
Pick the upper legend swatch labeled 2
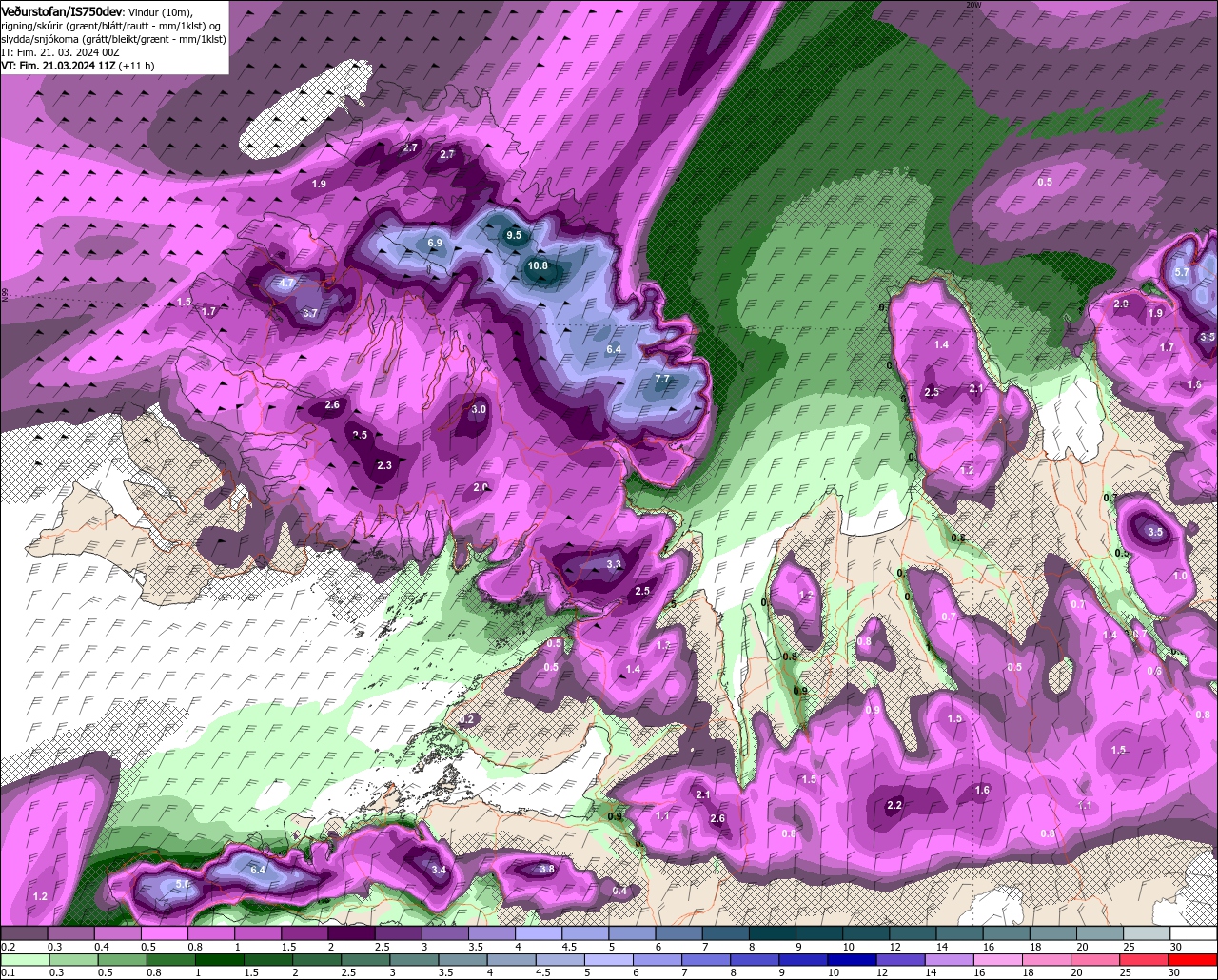point(351,933)
